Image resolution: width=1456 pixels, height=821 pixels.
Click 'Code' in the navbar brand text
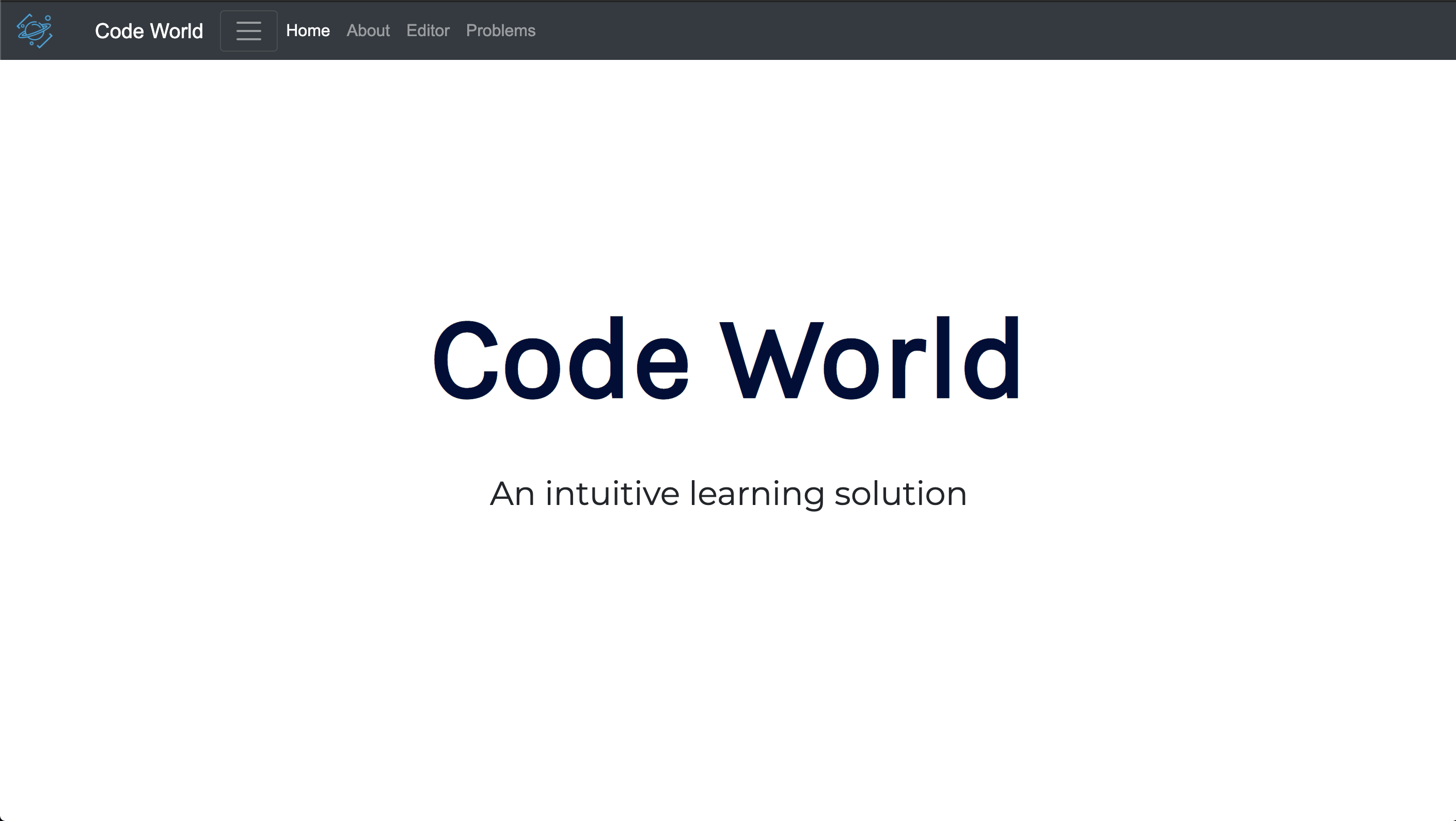coord(119,30)
